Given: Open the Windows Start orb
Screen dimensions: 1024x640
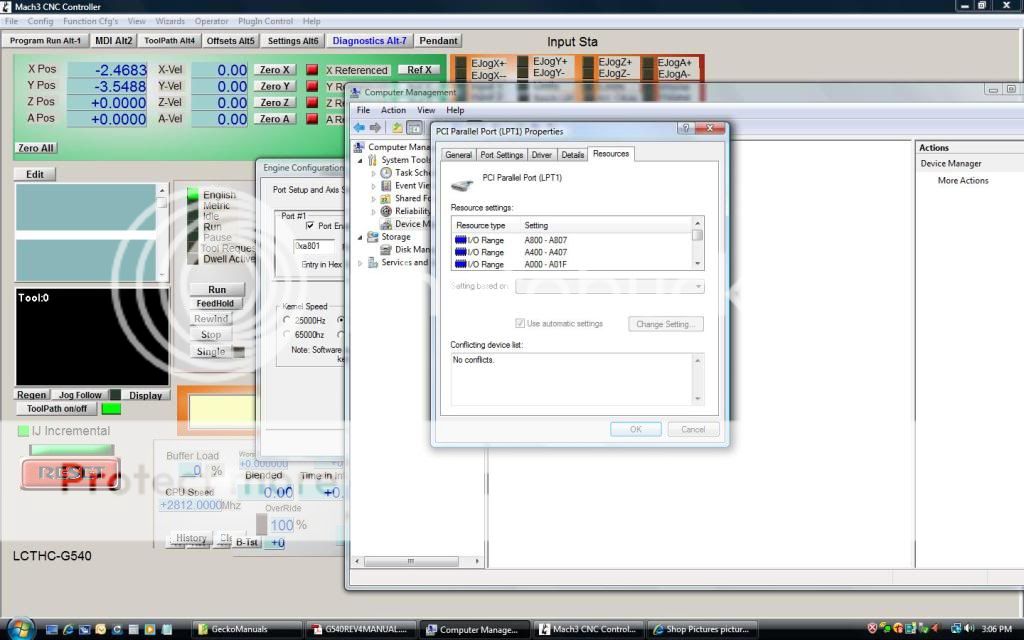Looking at the screenshot, I should click(x=20, y=629).
